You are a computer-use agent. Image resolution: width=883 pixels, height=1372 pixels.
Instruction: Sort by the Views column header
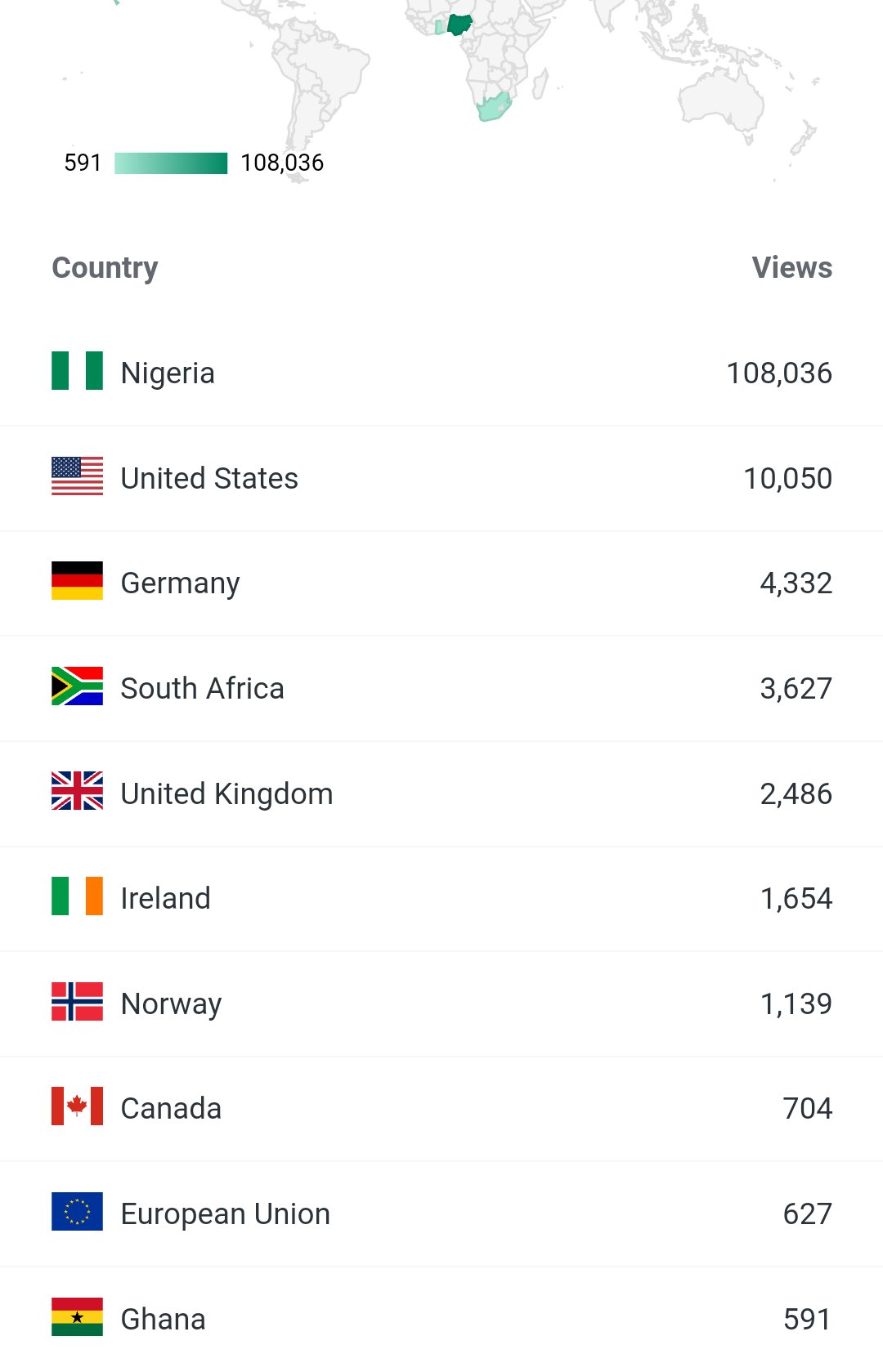click(x=791, y=268)
